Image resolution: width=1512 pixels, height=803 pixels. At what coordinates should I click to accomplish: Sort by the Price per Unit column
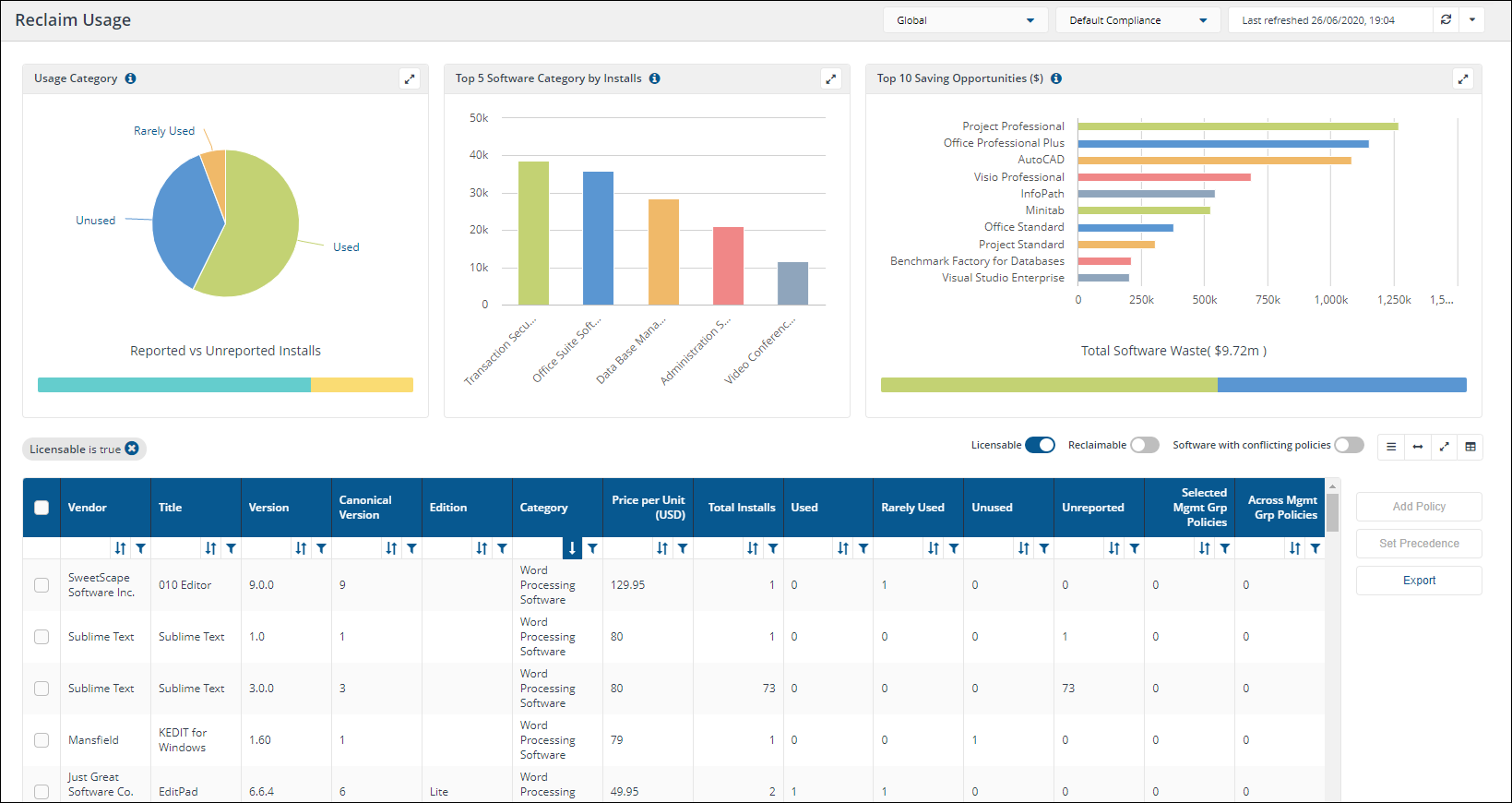pos(662,548)
